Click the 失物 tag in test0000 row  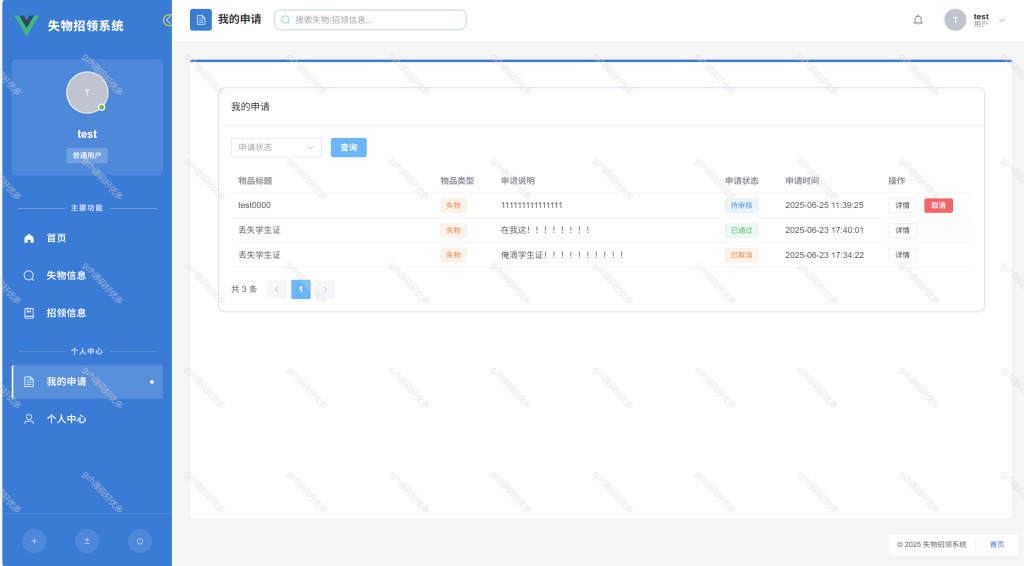(453, 206)
